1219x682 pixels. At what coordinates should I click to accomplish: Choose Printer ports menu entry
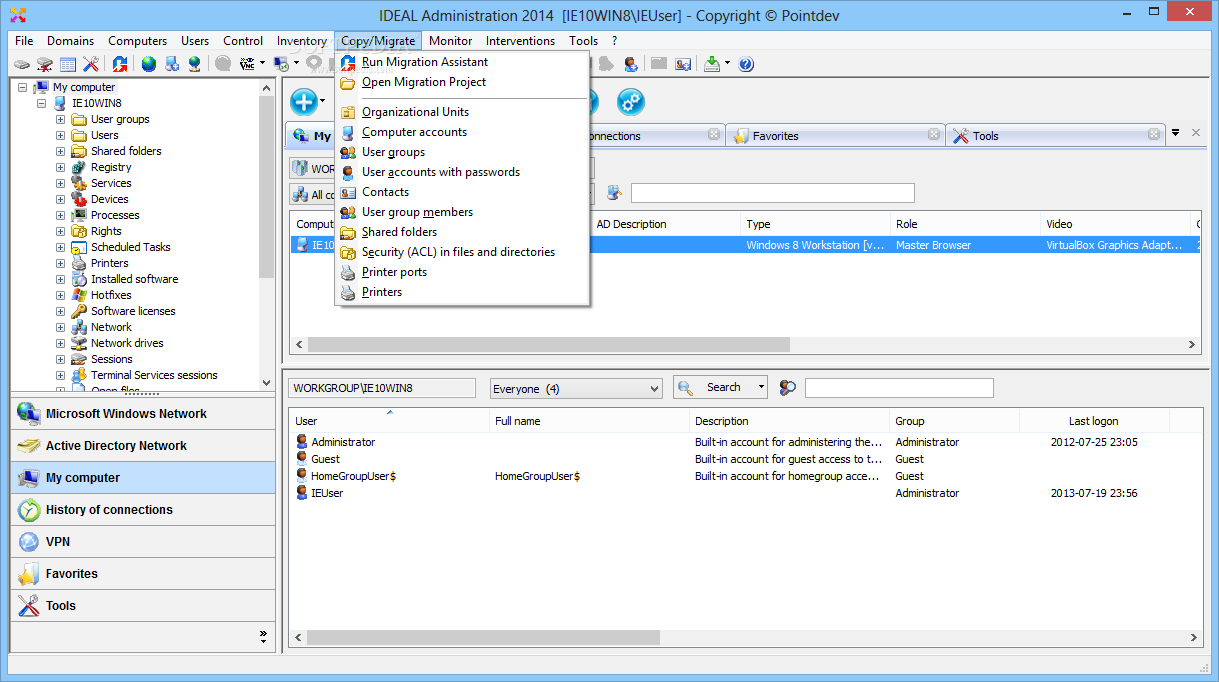(x=462, y=272)
